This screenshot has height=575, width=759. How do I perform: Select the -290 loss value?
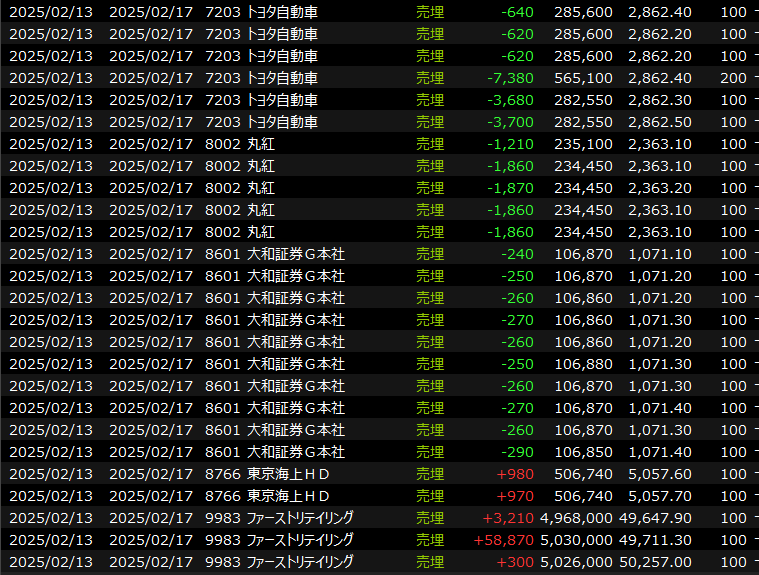click(517, 452)
